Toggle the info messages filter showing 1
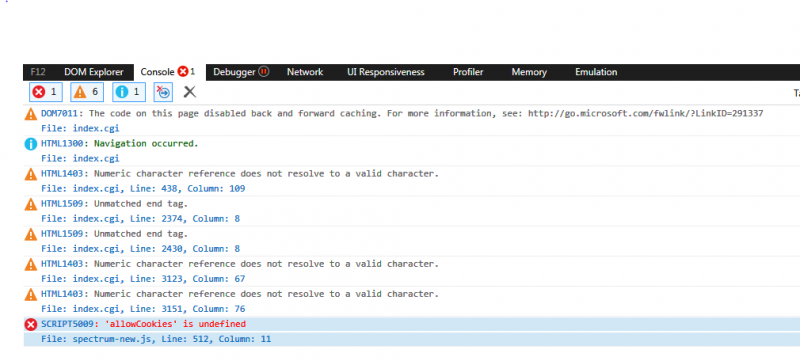 129,92
